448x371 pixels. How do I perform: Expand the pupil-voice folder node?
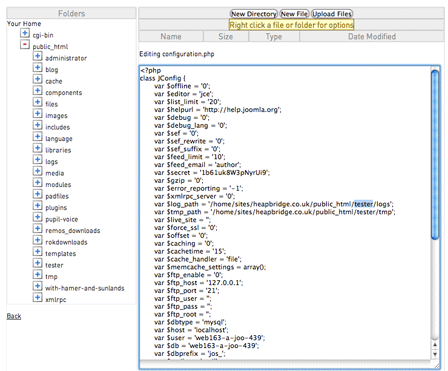click(38, 217)
